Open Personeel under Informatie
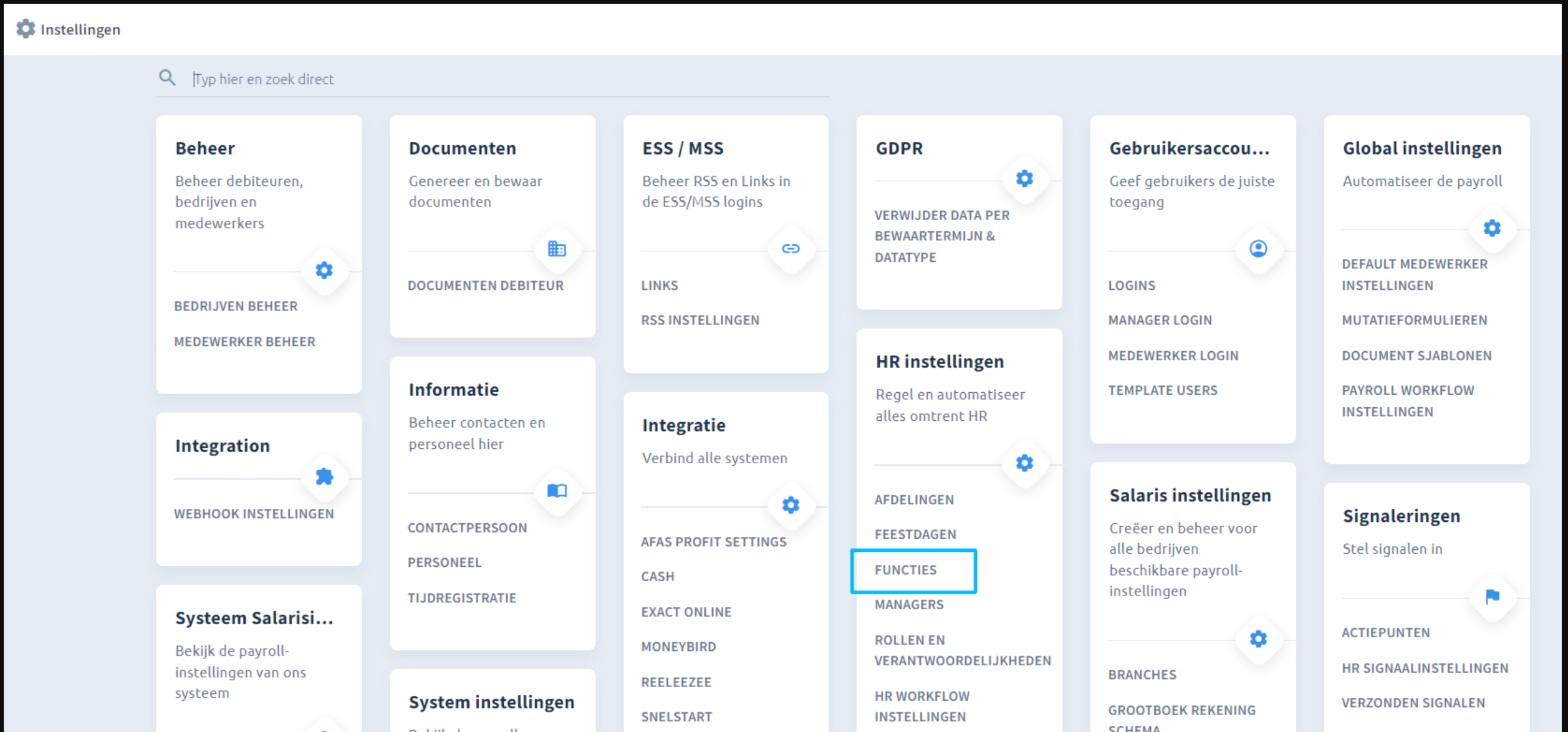Viewport: 1568px width, 732px height. click(x=445, y=562)
